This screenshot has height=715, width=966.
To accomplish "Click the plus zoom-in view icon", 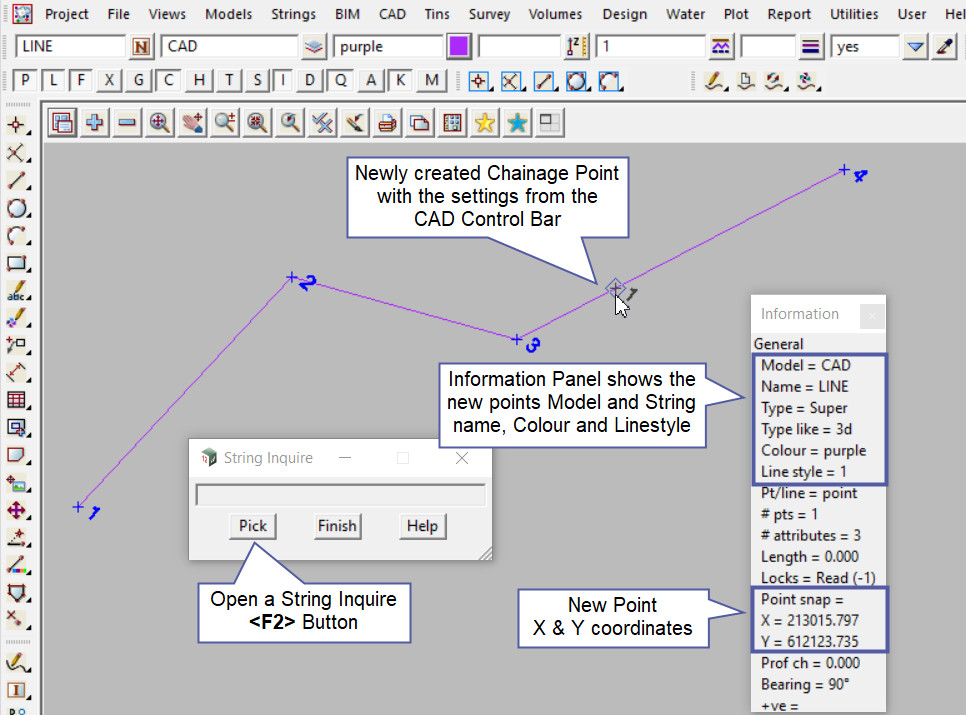I will (x=95, y=122).
